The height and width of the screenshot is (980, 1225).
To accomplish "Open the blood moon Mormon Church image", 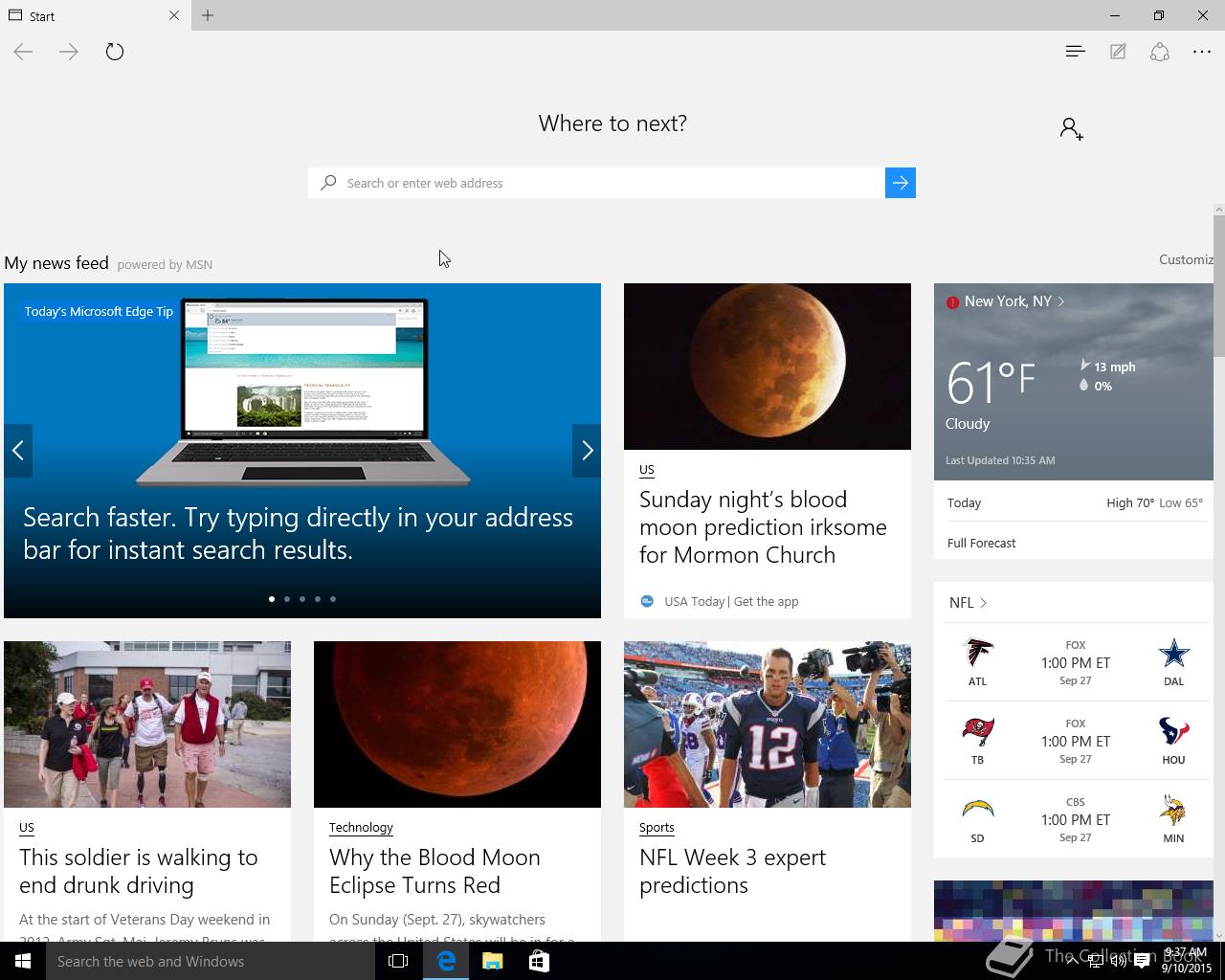I will tap(768, 367).
